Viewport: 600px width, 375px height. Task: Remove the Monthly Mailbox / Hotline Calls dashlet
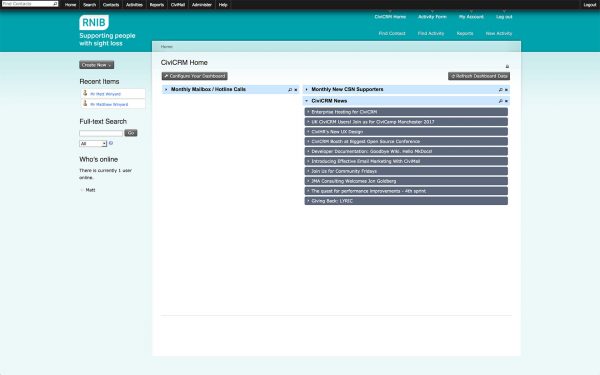[x=296, y=90]
